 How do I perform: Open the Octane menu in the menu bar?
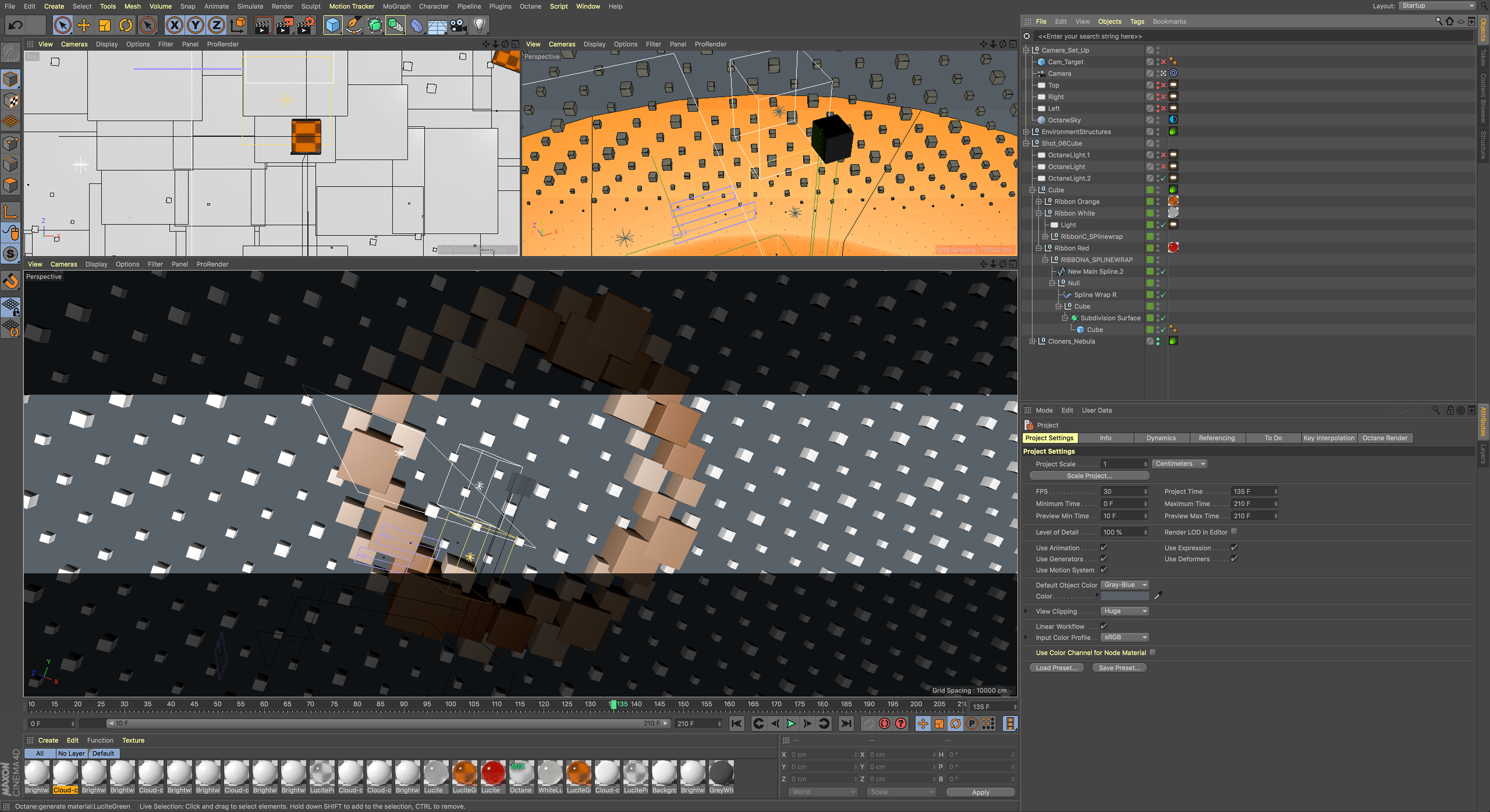[x=530, y=6]
